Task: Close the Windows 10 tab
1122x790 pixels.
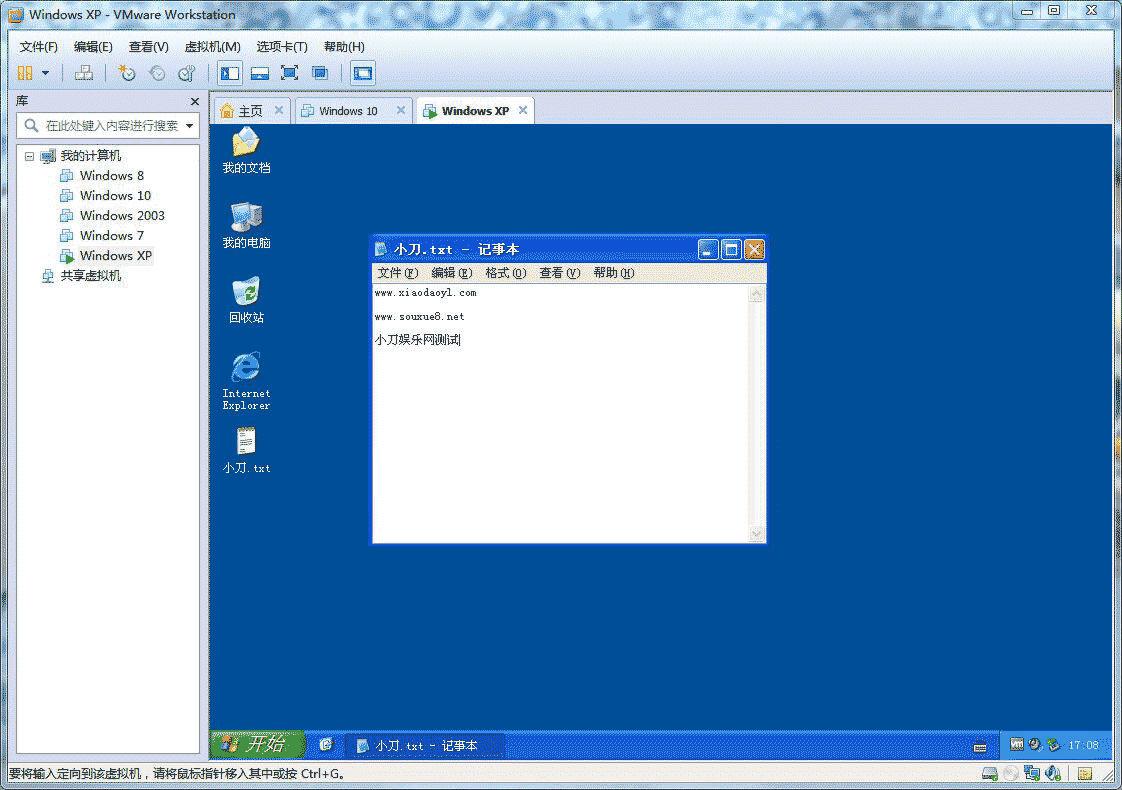Action: pyautogui.click(x=401, y=110)
